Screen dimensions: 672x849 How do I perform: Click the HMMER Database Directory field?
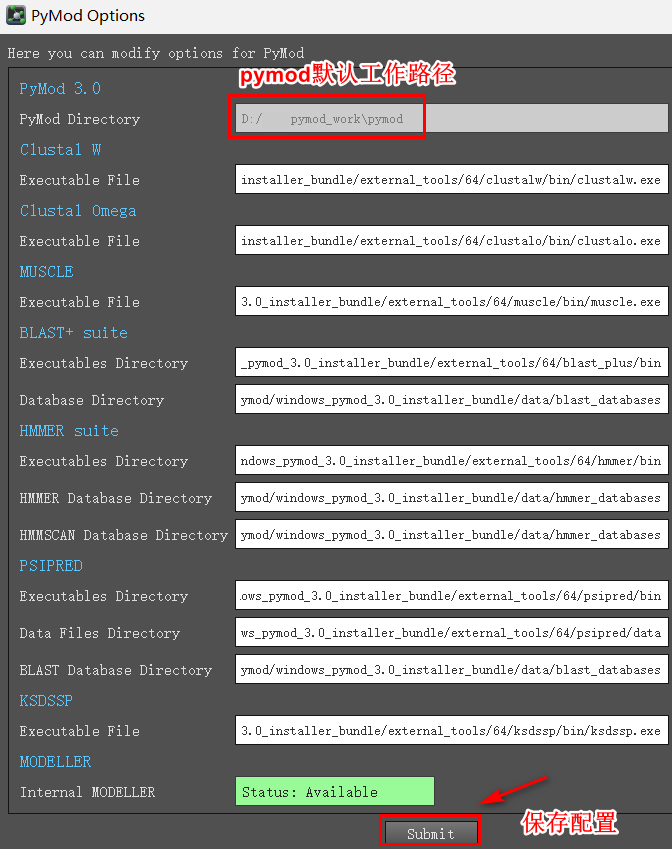[452, 498]
